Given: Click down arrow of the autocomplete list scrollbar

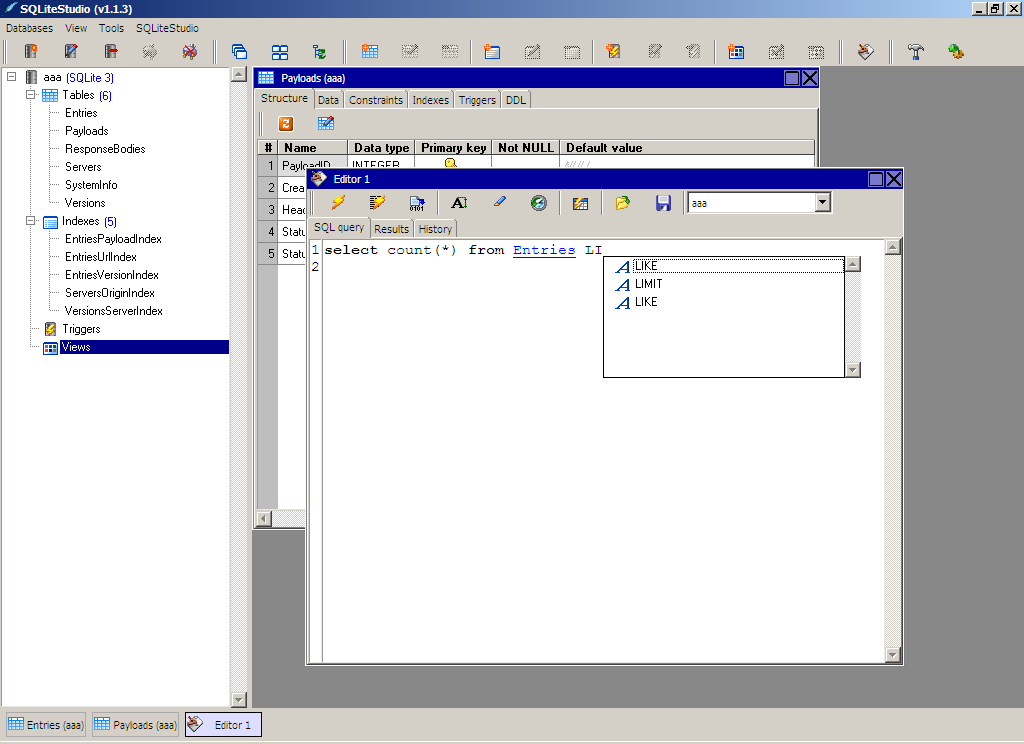Looking at the screenshot, I should (x=853, y=370).
